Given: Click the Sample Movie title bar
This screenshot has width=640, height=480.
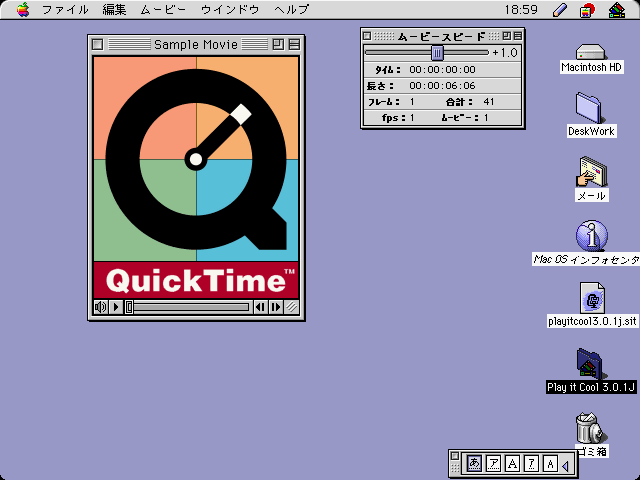Looking at the screenshot, I should 196,44.
